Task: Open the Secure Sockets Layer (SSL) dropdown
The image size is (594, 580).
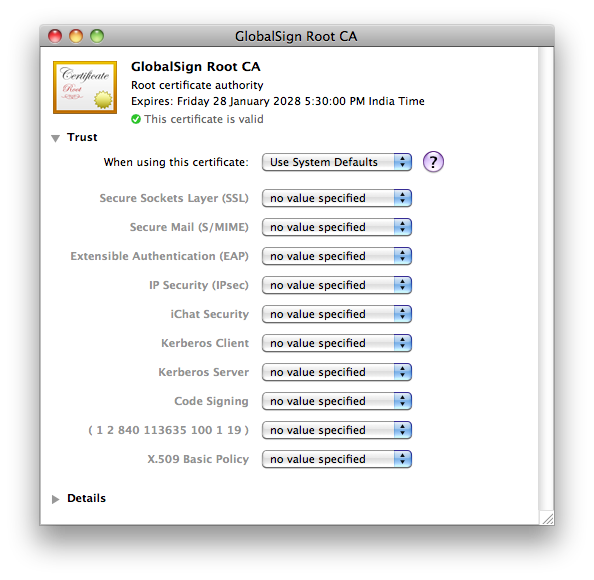Action: tap(336, 198)
